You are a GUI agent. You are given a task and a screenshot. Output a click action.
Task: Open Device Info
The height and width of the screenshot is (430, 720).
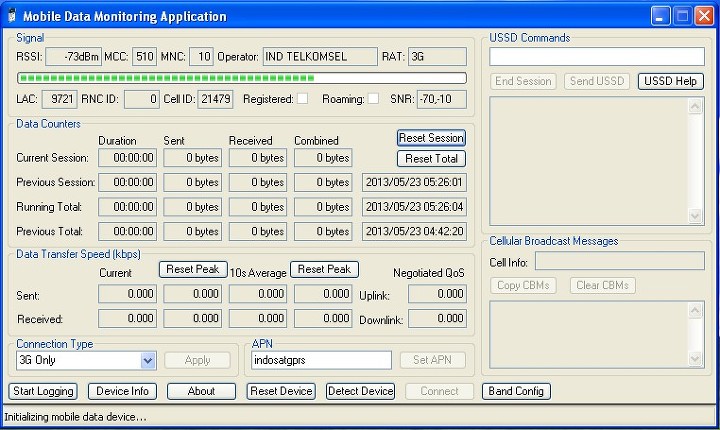point(123,391)
